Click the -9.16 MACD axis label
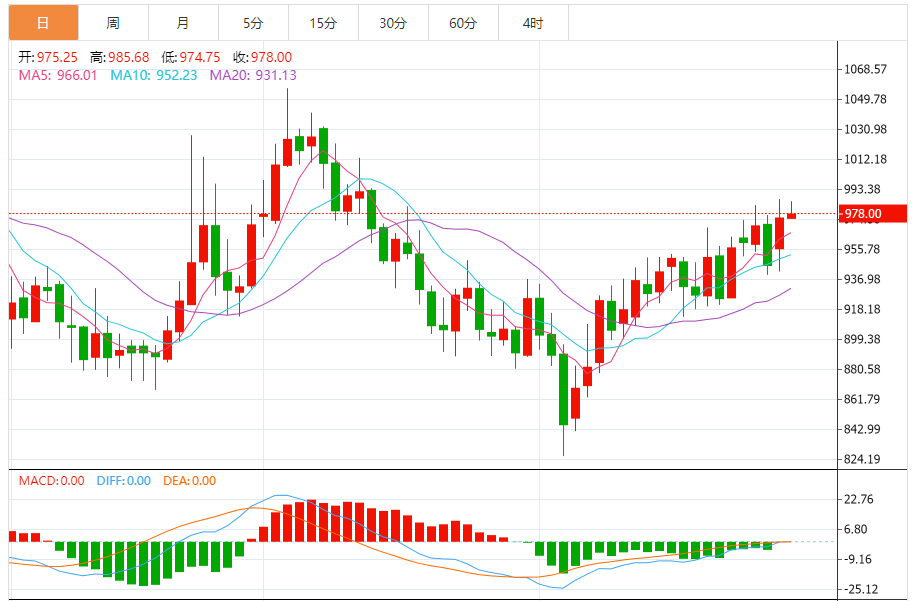 (858, 559)
